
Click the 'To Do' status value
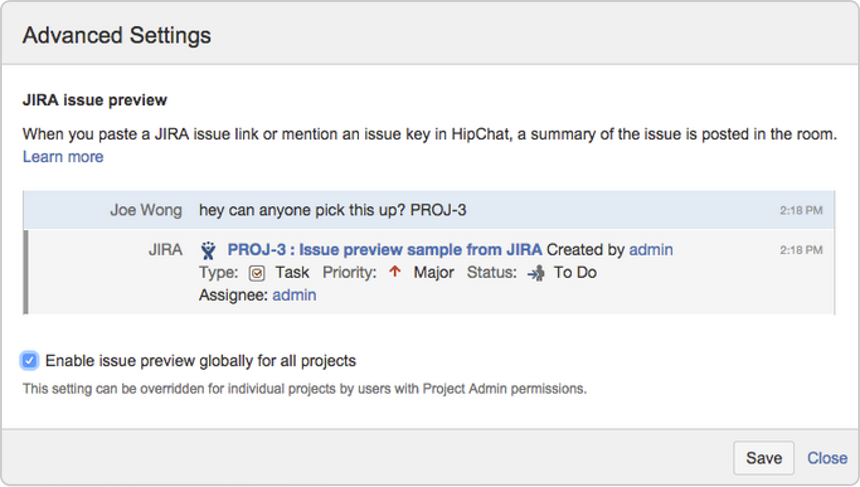point(575,273)
